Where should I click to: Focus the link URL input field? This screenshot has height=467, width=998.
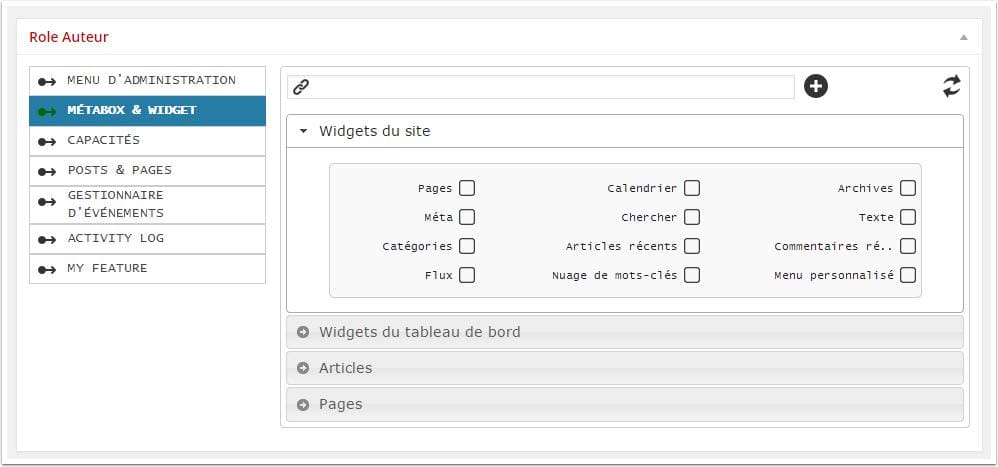(540, 87)
